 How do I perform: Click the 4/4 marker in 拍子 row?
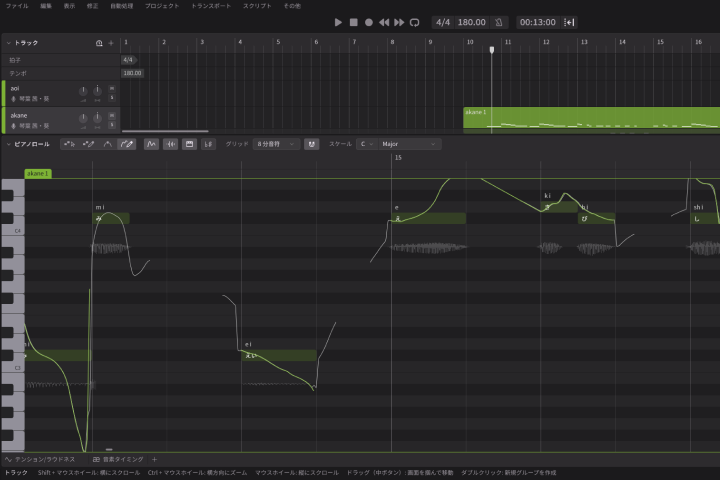(128, 60)
